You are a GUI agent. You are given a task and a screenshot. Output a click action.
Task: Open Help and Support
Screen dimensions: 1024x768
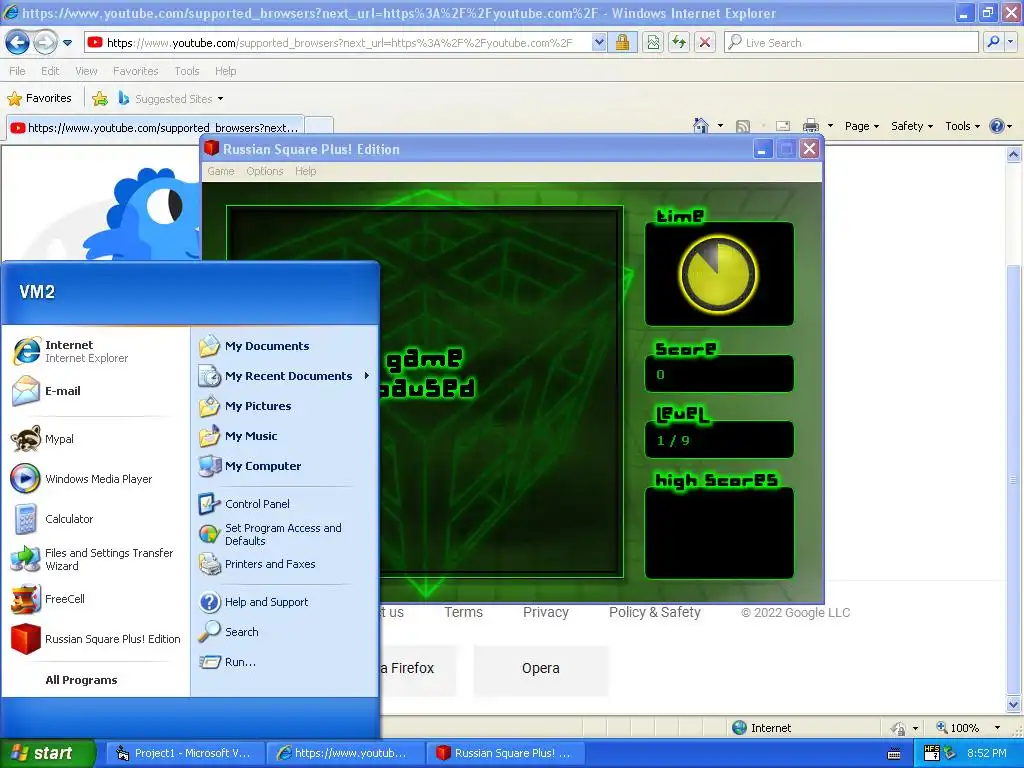coord(284,602)
